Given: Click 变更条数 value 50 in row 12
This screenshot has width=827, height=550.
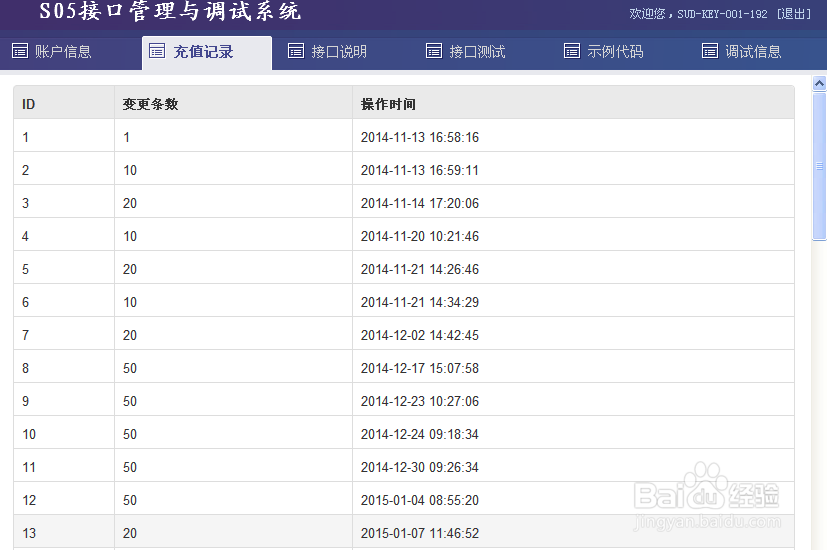Looking at the screenshot, I should tap(130, 500).
